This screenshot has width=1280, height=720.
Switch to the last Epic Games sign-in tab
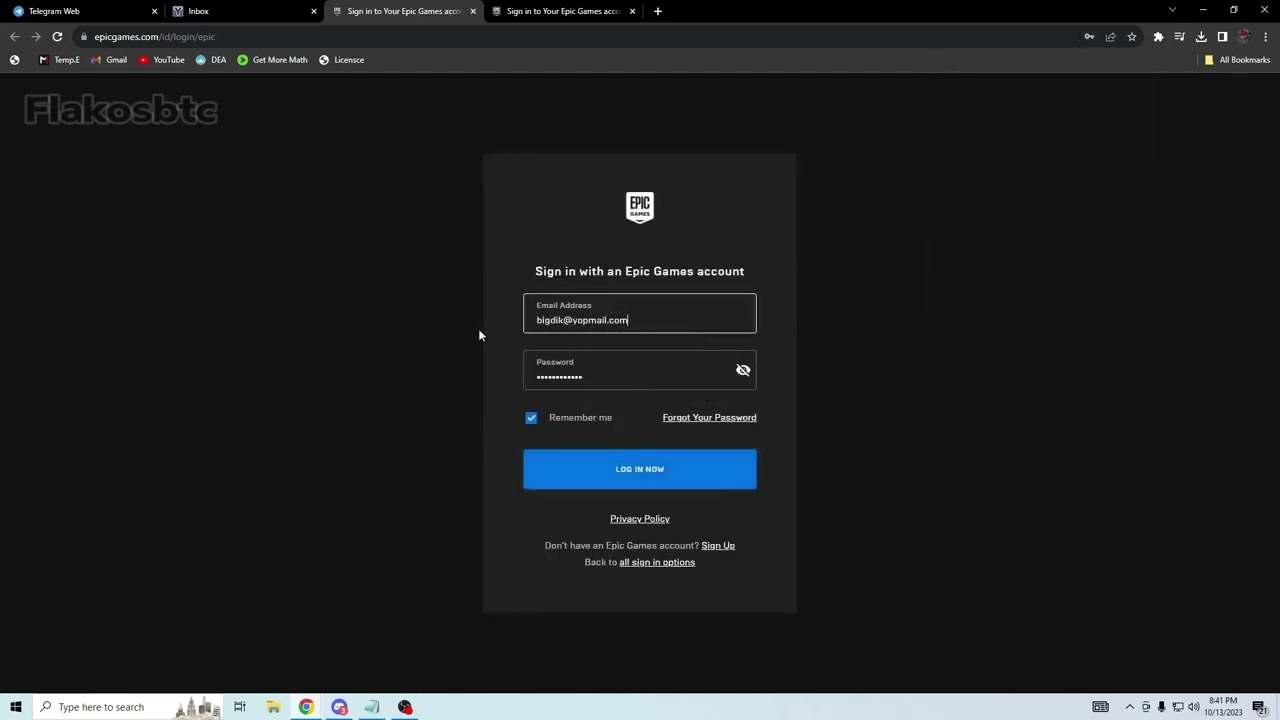tap(563, 11)
